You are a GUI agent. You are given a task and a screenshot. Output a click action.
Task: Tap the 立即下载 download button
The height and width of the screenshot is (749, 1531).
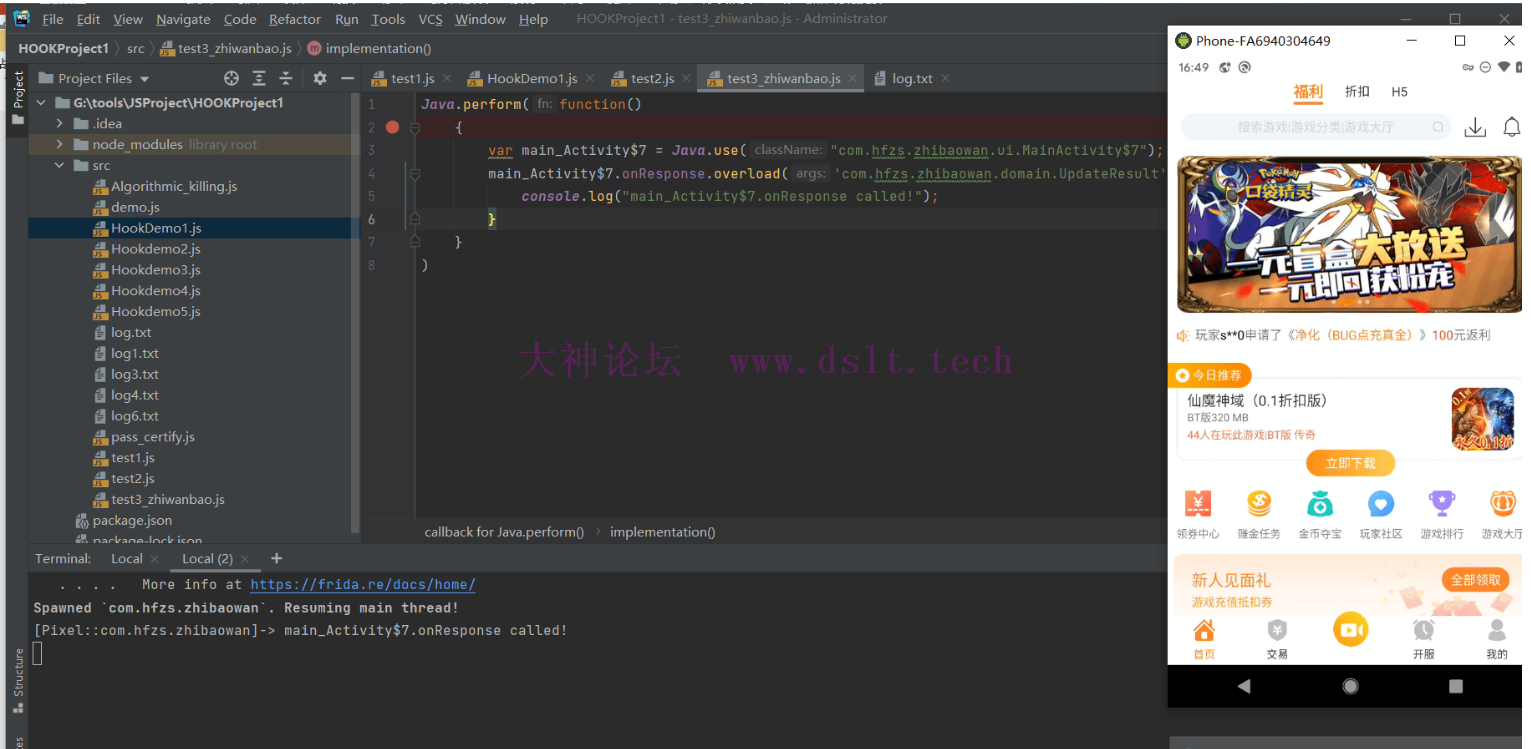pos(1350,463)
